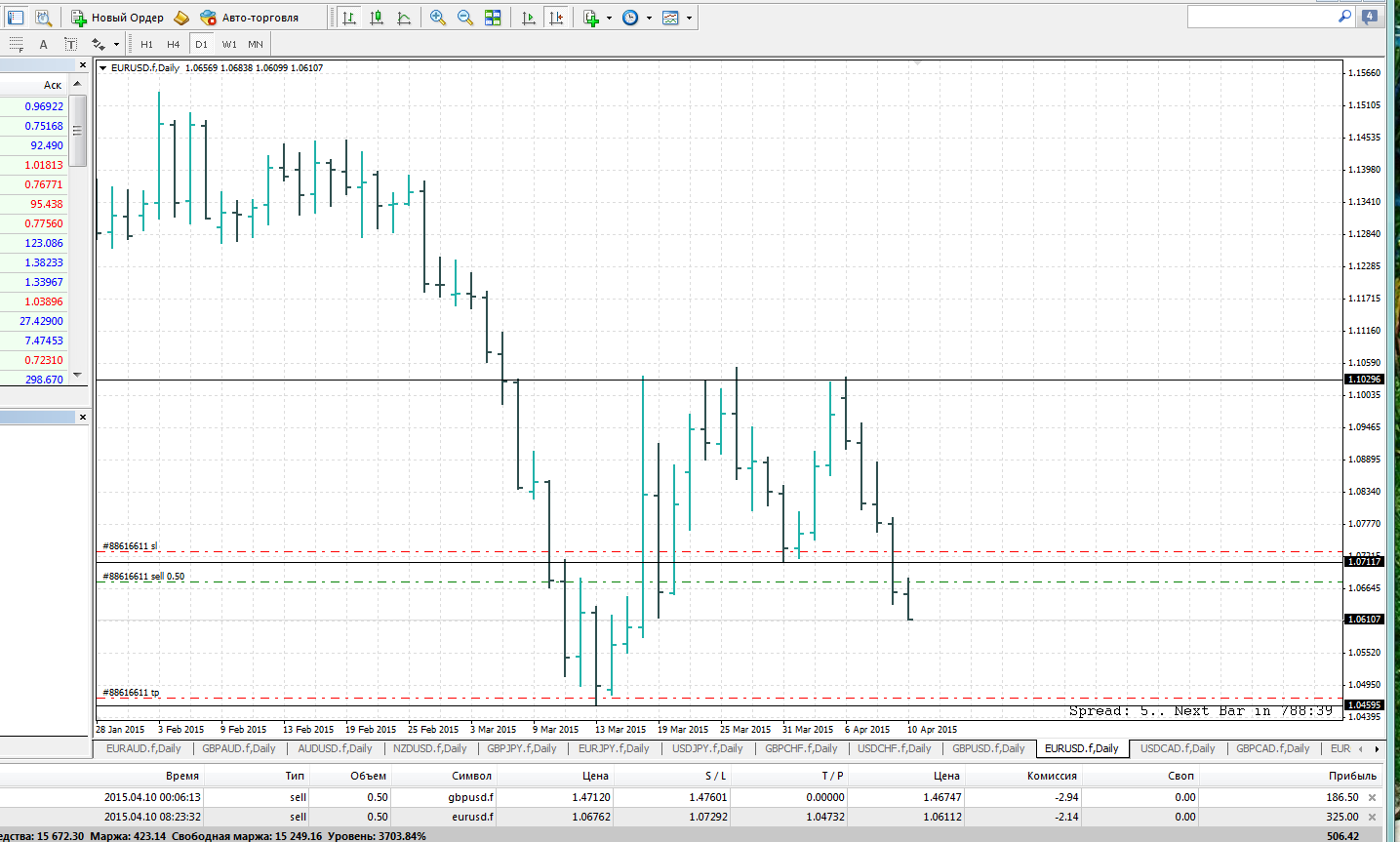The image size is (1400, 842).
Task: Close the Market Watch panel
Action: 82,65
